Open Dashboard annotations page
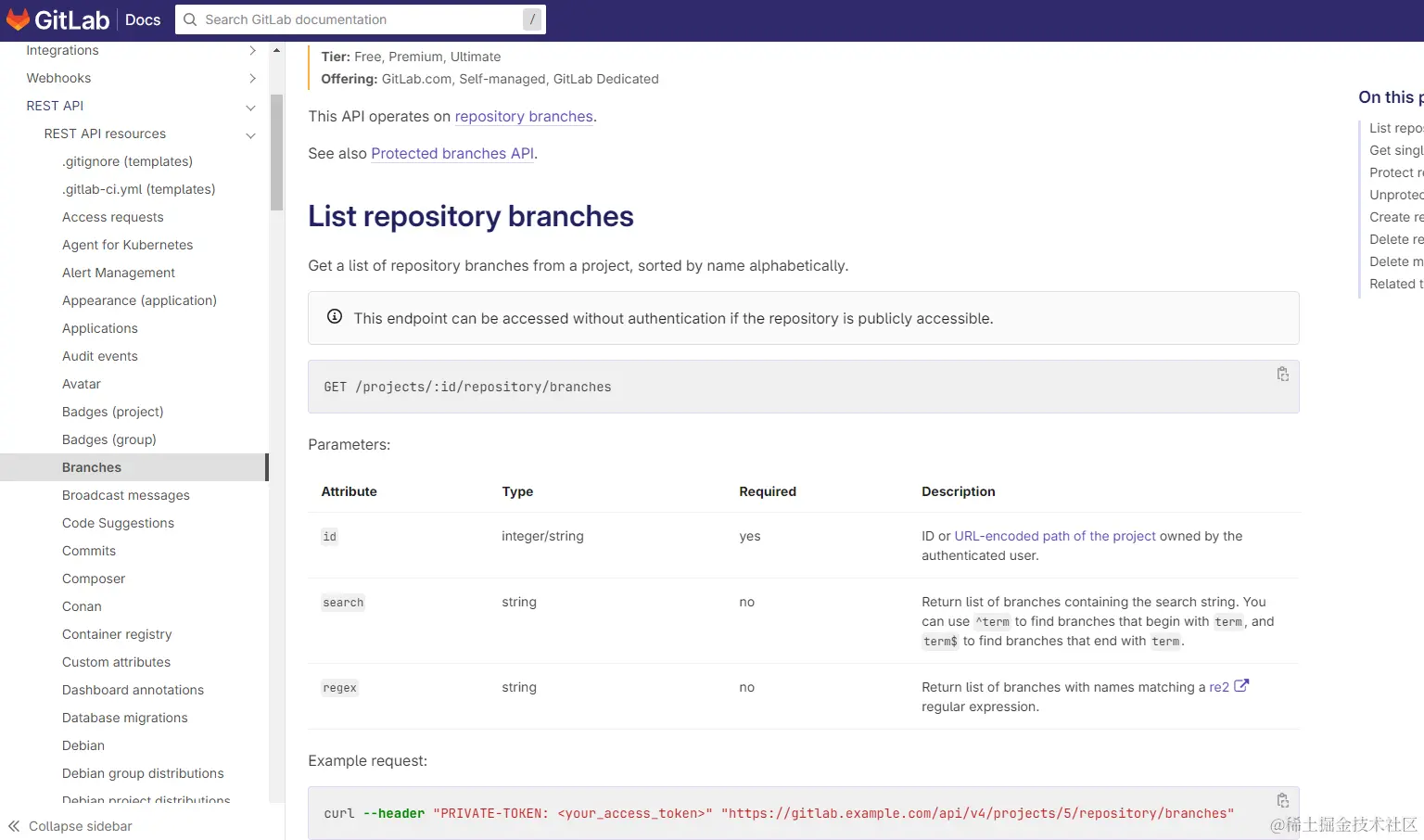This screenshot has width=1424, height=840. coord(133,690)
